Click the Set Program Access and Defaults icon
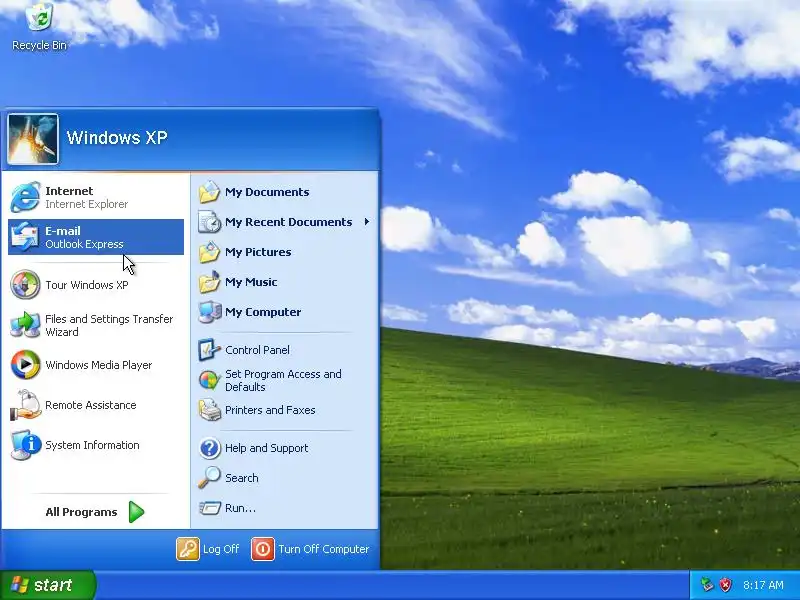The height and width of the screenshot is (600, 800). coord(209,380)
